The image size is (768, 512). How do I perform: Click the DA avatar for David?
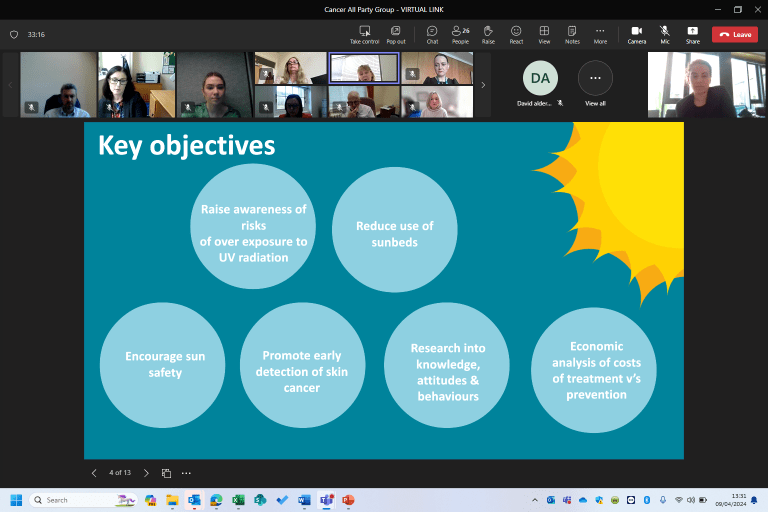click(x=540, y=78)
